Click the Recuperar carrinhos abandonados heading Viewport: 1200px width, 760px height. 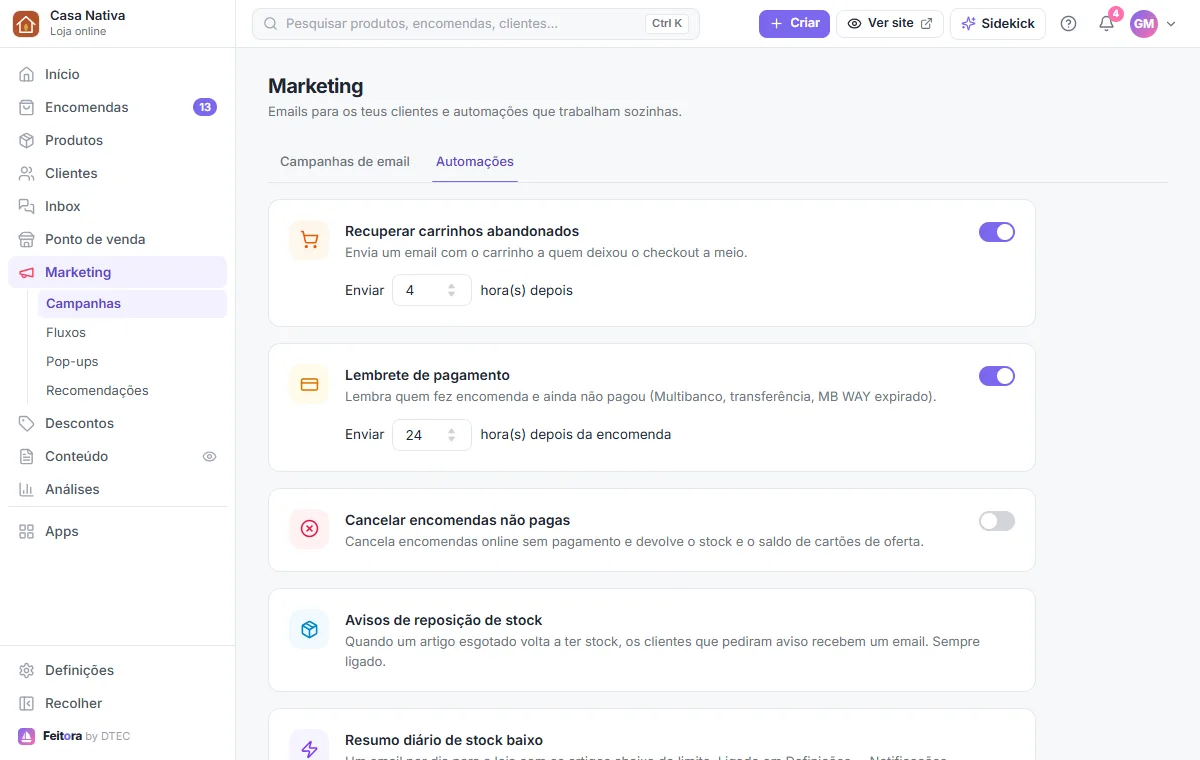[x=462, y=231]
